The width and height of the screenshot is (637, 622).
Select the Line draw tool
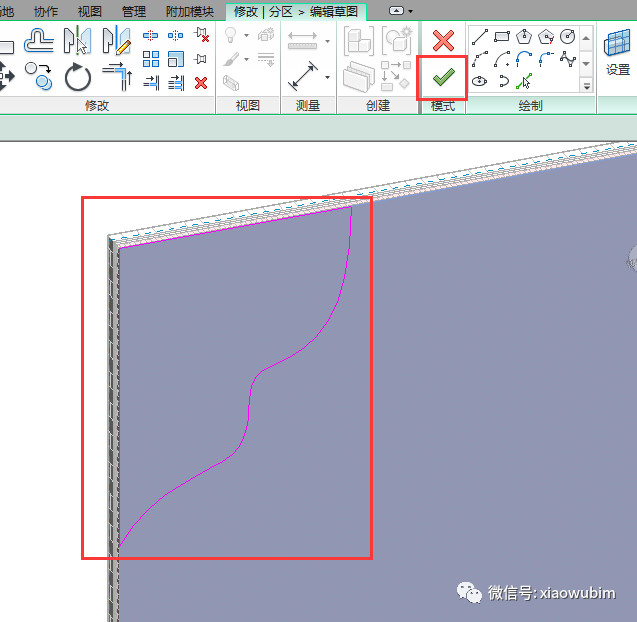point(480,37)
